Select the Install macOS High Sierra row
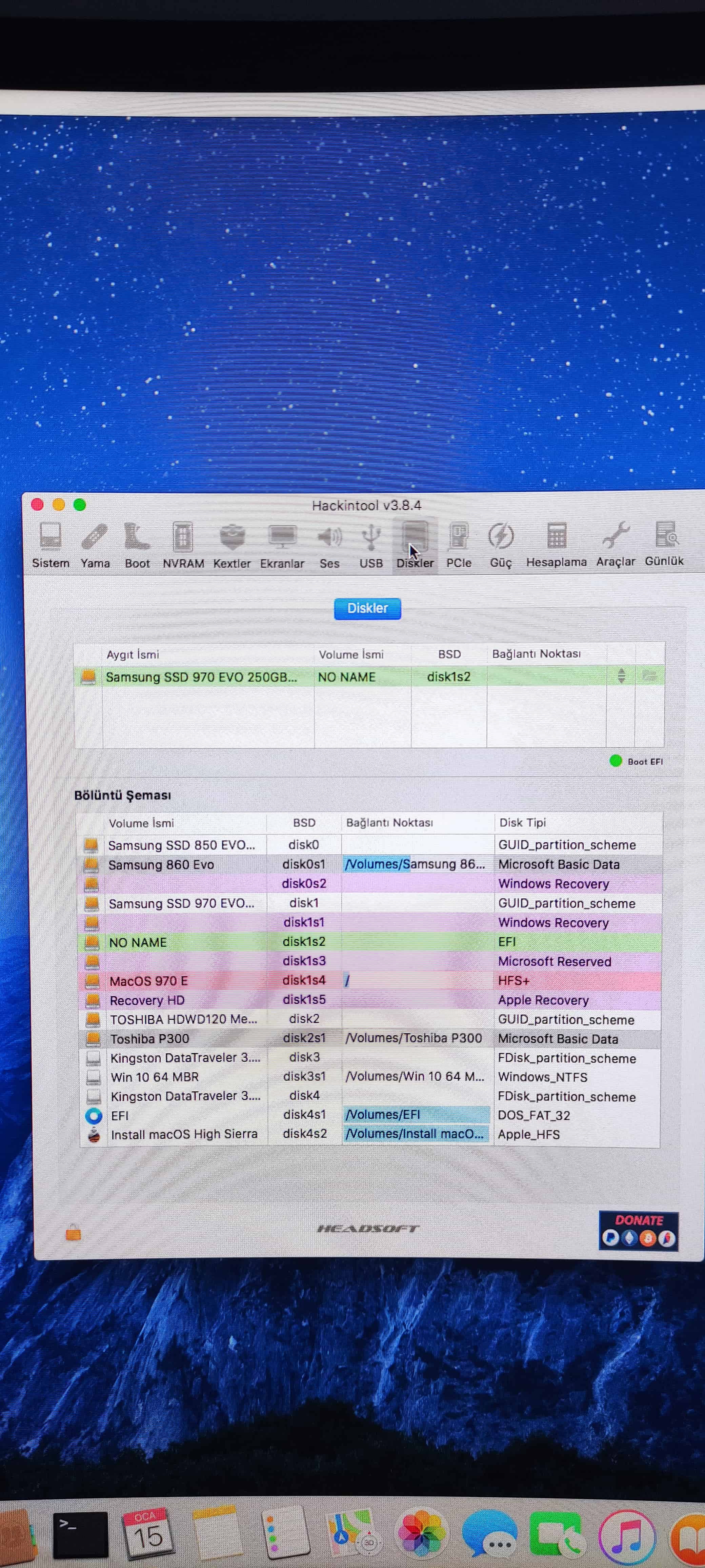The image size is (705, 1568). 184,1134
